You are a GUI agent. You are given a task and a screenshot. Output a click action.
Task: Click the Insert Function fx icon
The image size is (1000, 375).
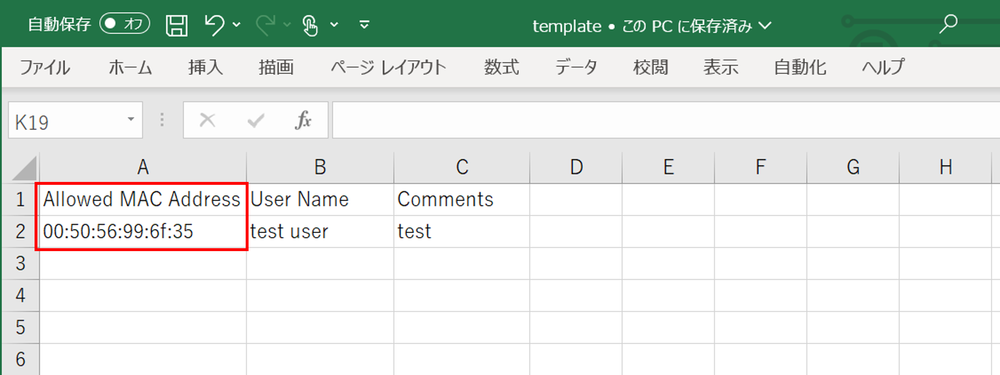click(303, 120)
